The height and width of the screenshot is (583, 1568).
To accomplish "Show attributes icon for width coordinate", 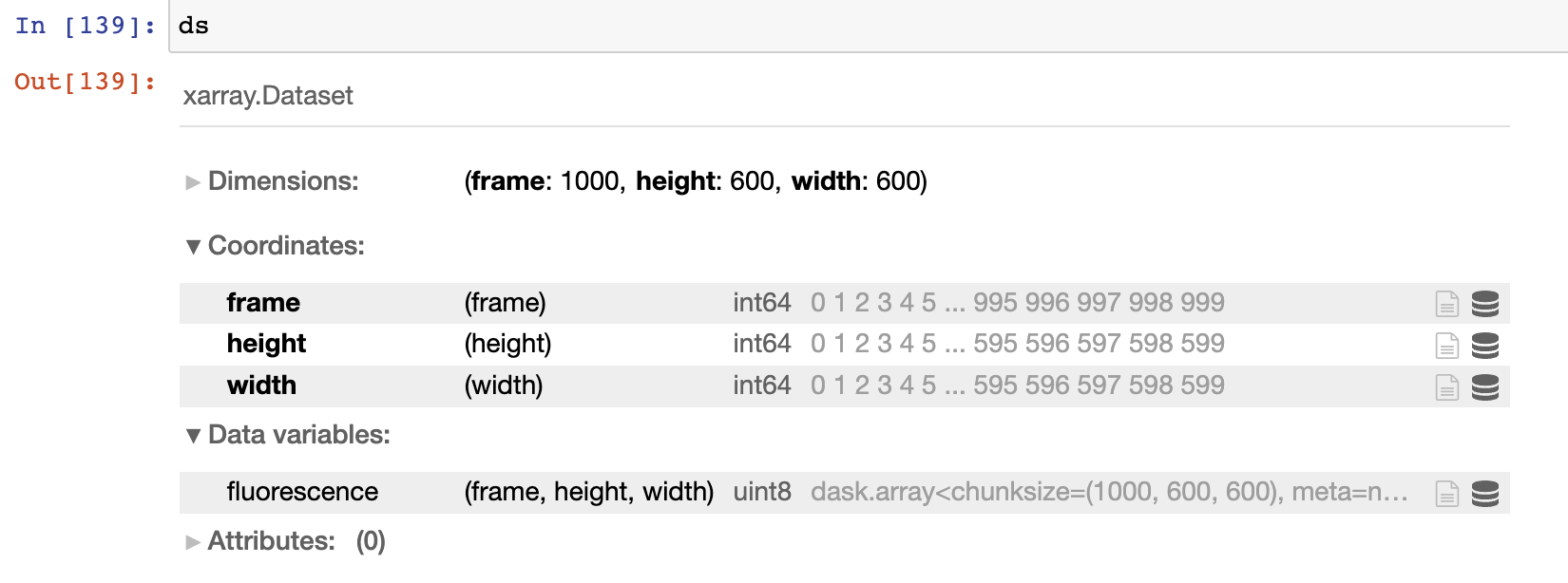I will coord(1446,386).
